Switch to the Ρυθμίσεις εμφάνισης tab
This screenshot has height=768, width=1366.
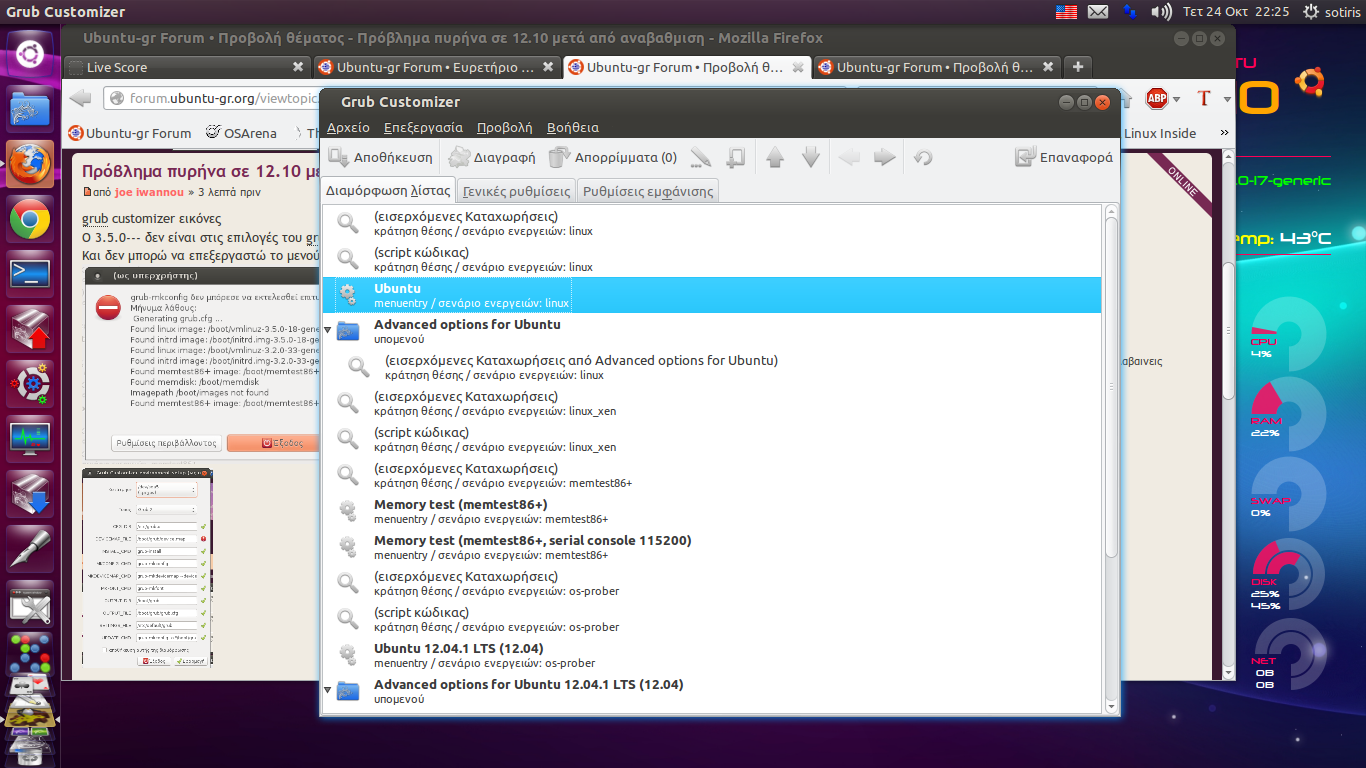click(647, 191)
